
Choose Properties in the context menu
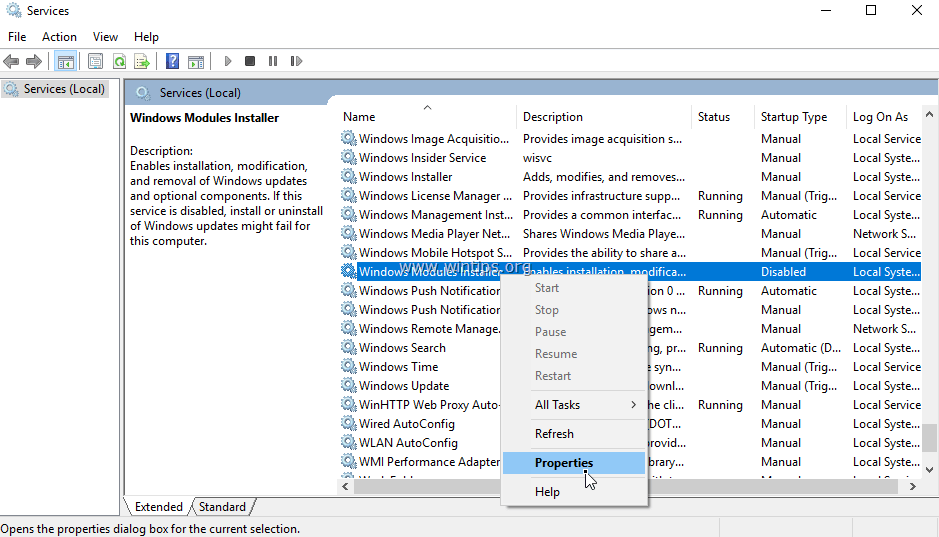coord(574,463)
